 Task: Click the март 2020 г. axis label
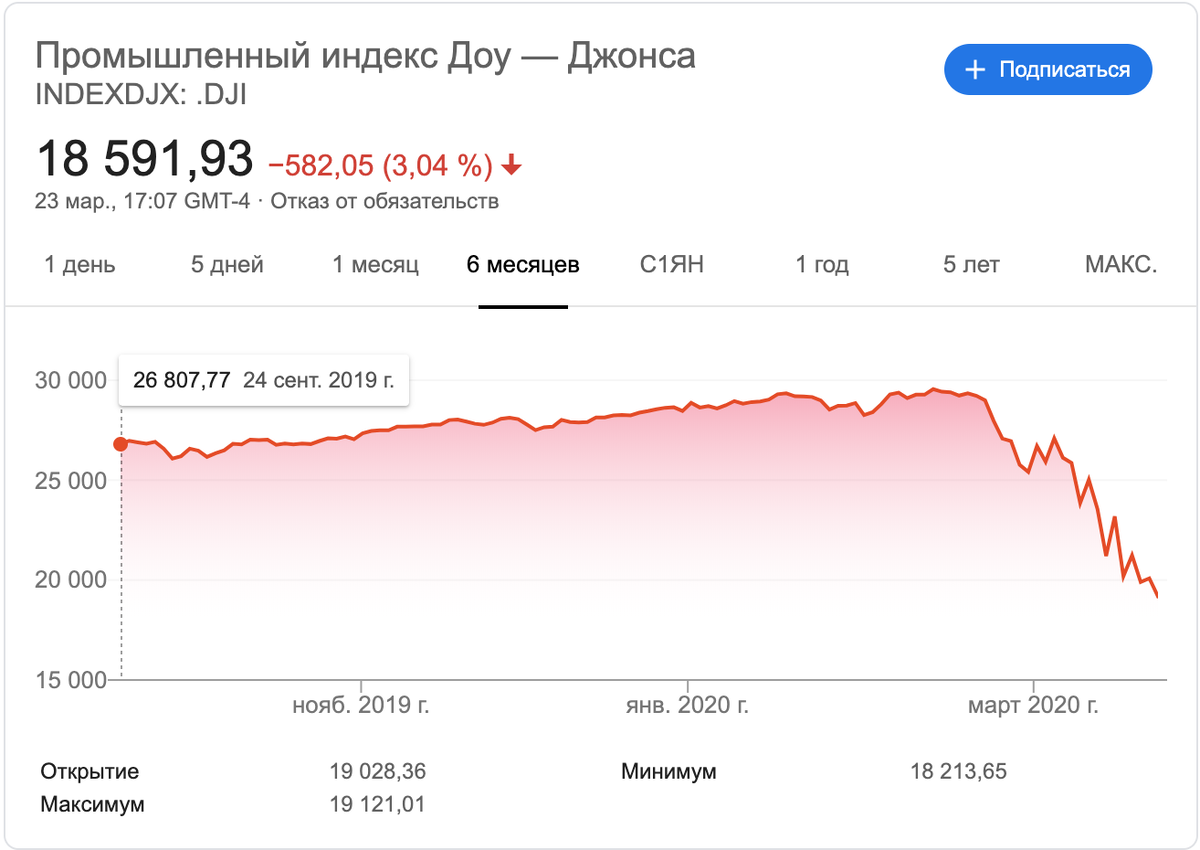pyautogui.click(x=1035, y=704)
